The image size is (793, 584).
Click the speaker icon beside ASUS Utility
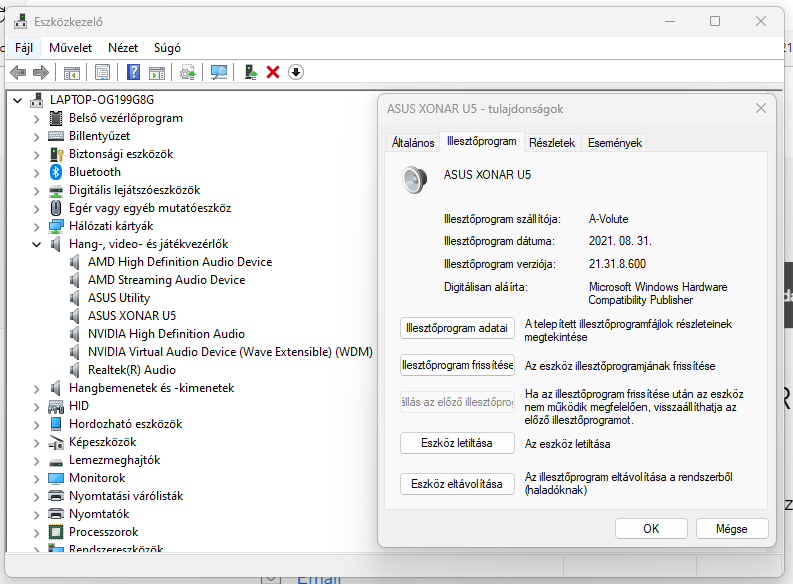(75, 298)
